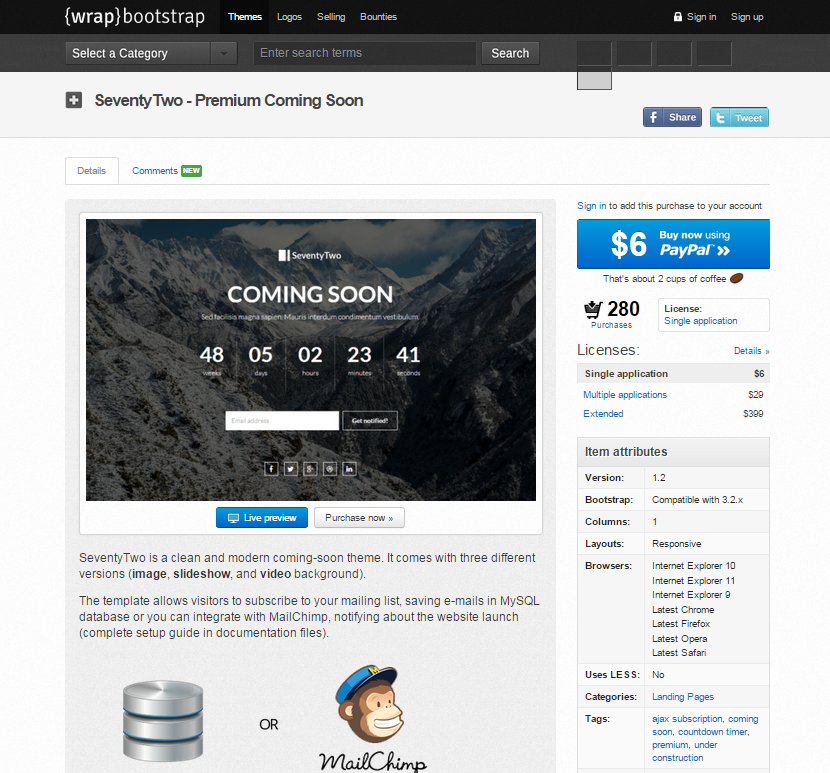
Task: Click the plus icon beside SeventyTwo title
Action: coord(74,100)
